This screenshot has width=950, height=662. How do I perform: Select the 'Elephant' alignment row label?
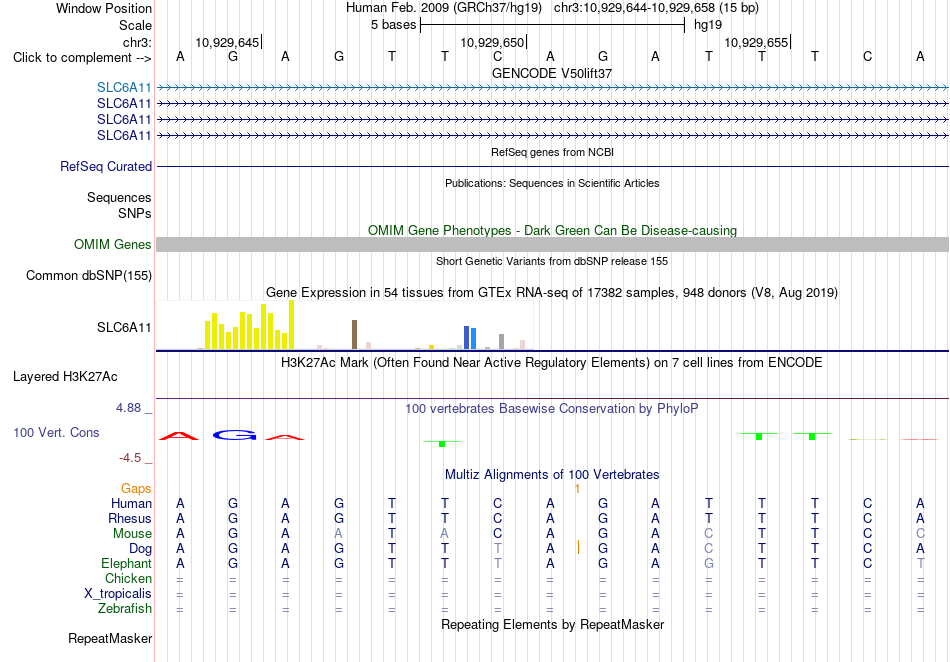[x=126, y=564]
